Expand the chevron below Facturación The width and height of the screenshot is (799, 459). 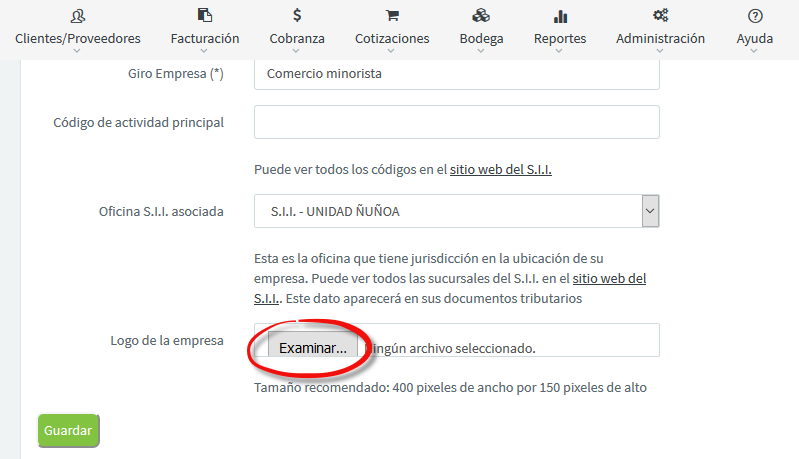204,52
